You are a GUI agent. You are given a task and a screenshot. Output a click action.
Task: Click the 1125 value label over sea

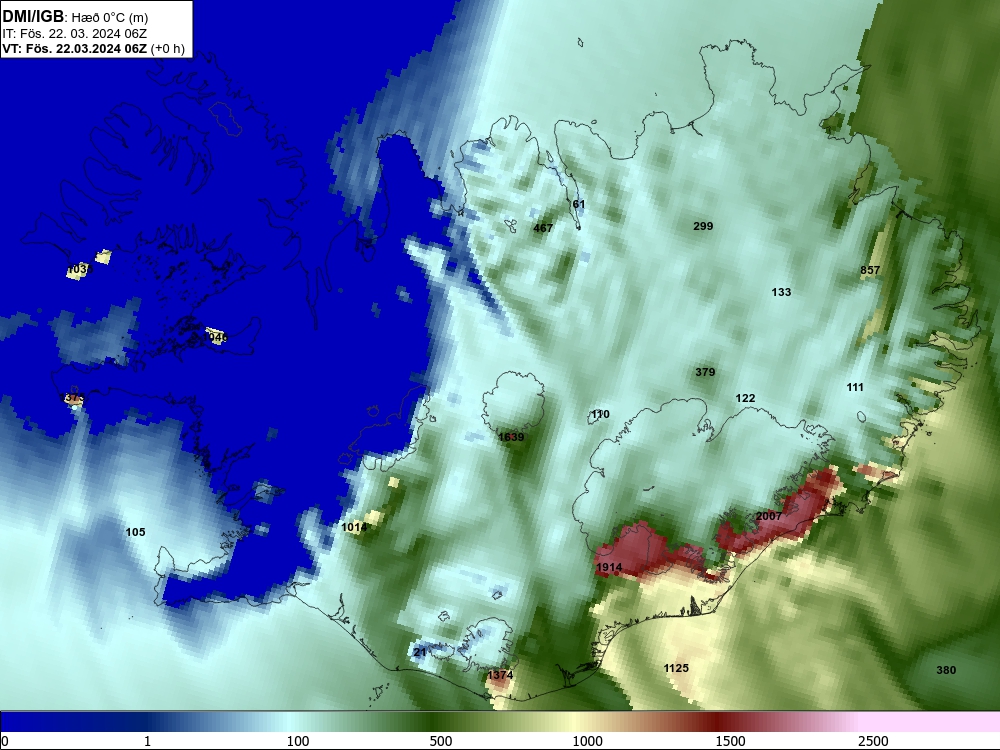676,668
